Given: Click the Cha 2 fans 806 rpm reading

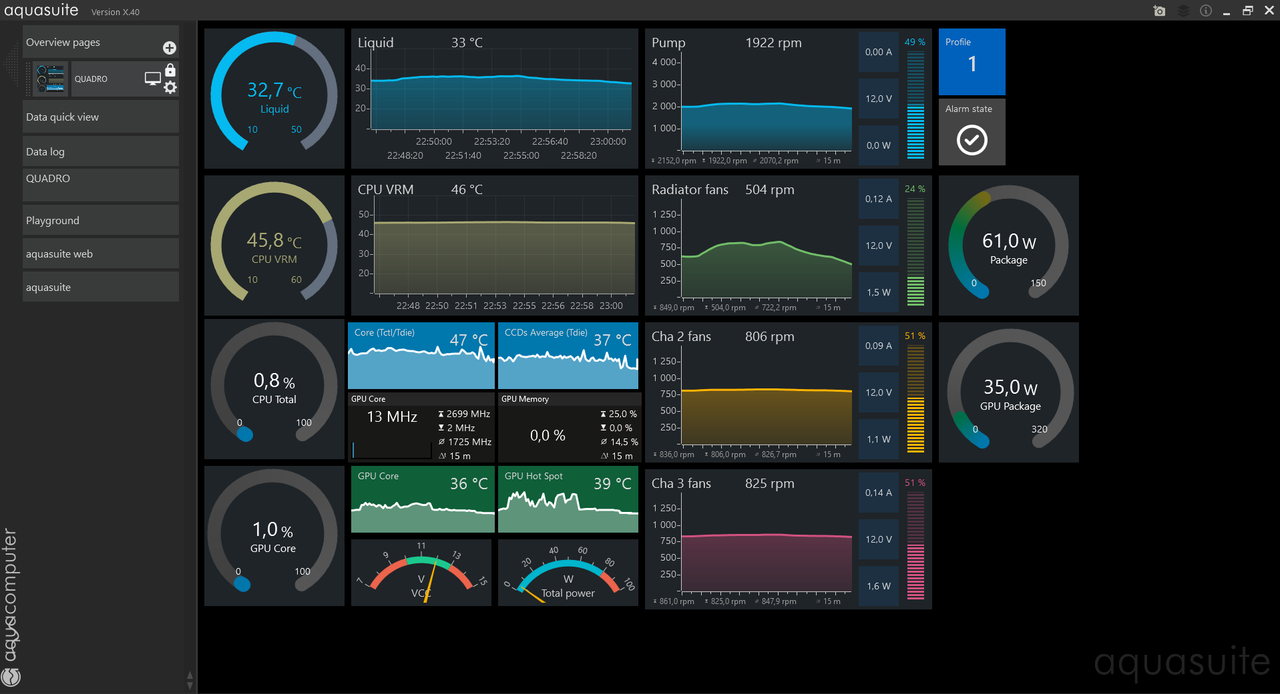Looking at the screenshot, I should (x=770, y=337).
